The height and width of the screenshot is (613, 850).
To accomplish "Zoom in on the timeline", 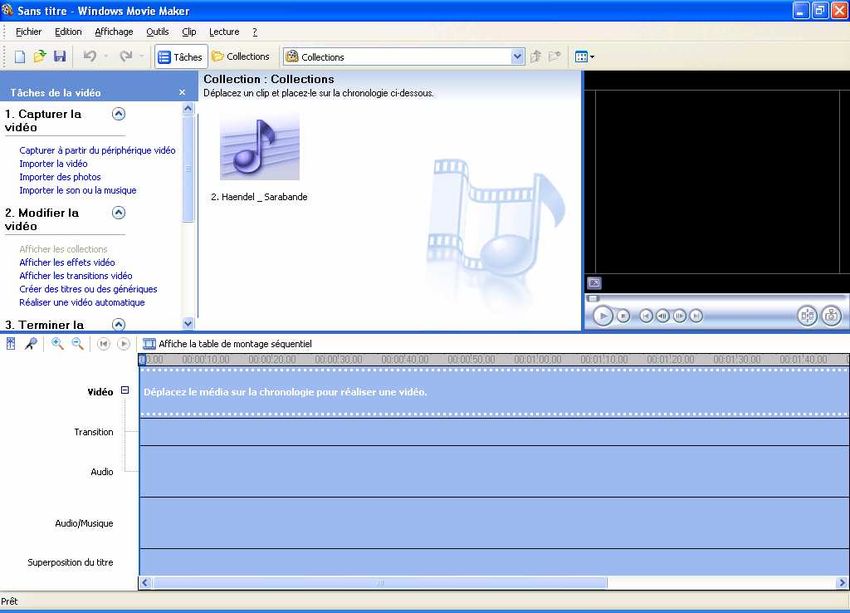I will click(57, 343).
